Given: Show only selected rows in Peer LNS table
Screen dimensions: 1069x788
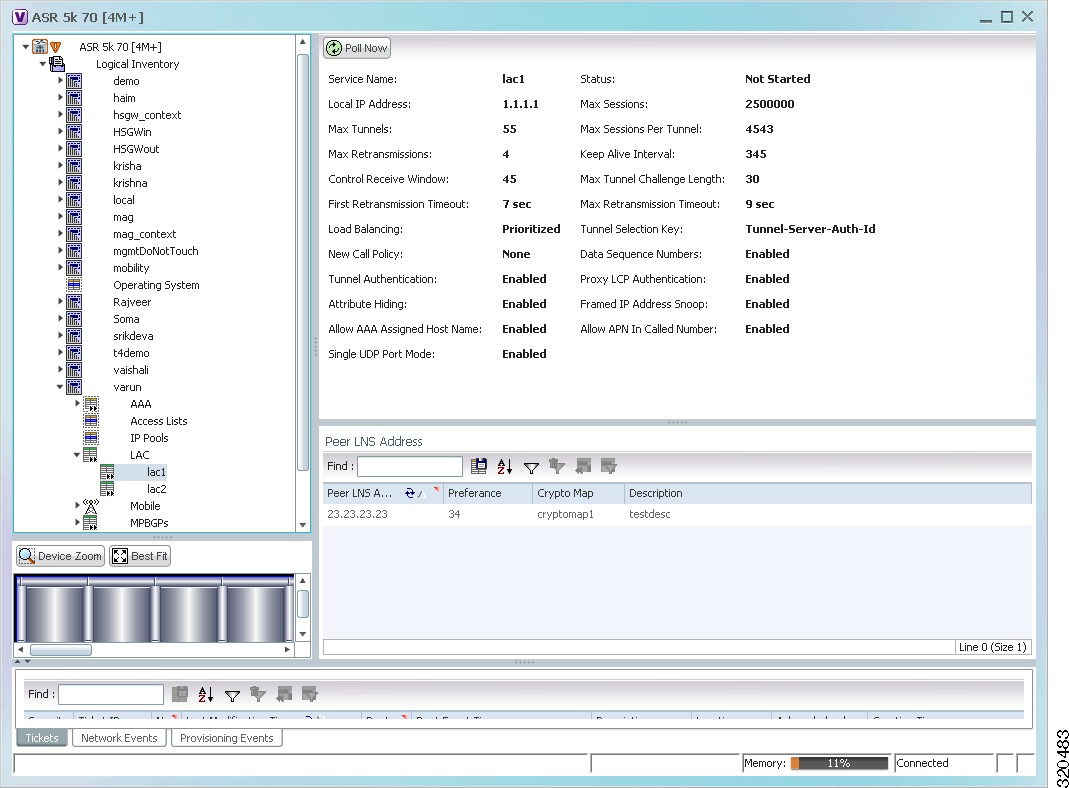Looking at the screenshot, I should 609,466.
